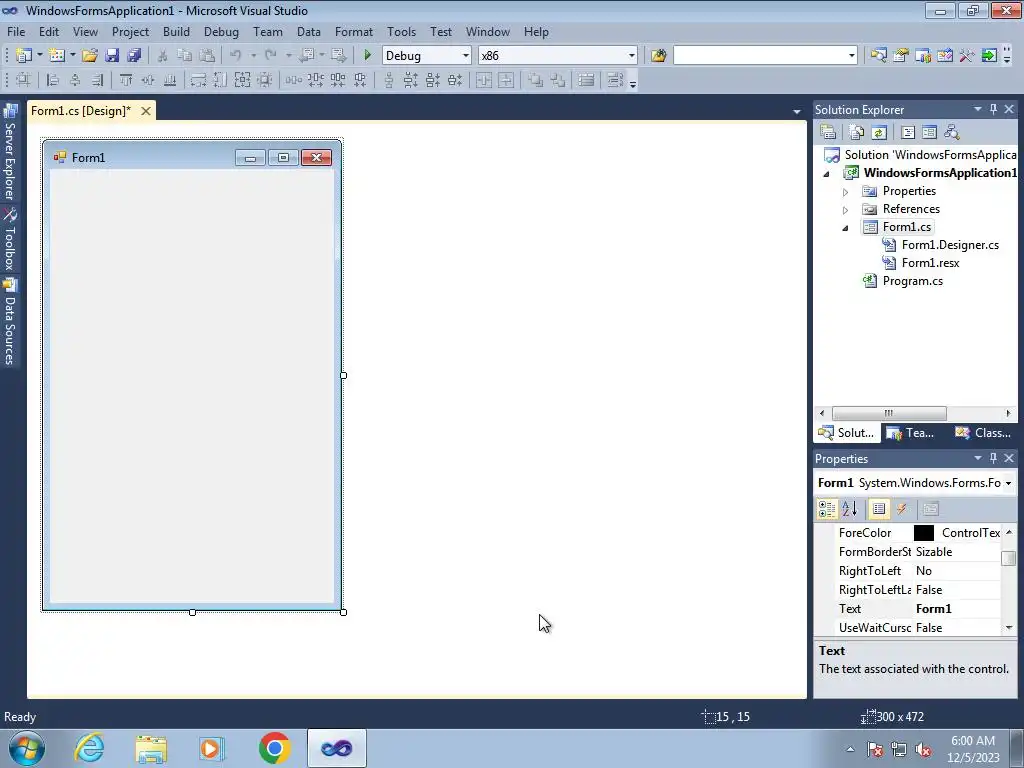Open the Toolbox side panel tab
The height and width of the screenshot is (768, 1024).
point(10,240)
